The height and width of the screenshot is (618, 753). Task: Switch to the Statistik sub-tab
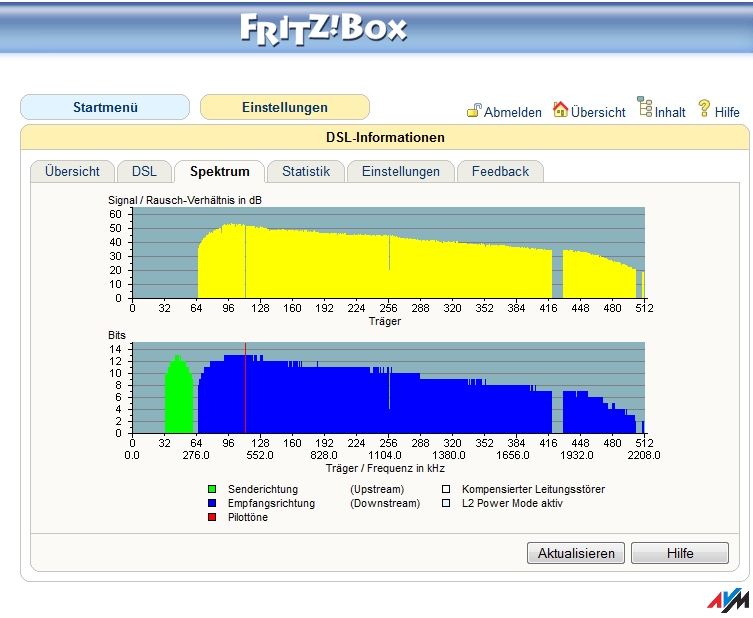pos(306,171)
